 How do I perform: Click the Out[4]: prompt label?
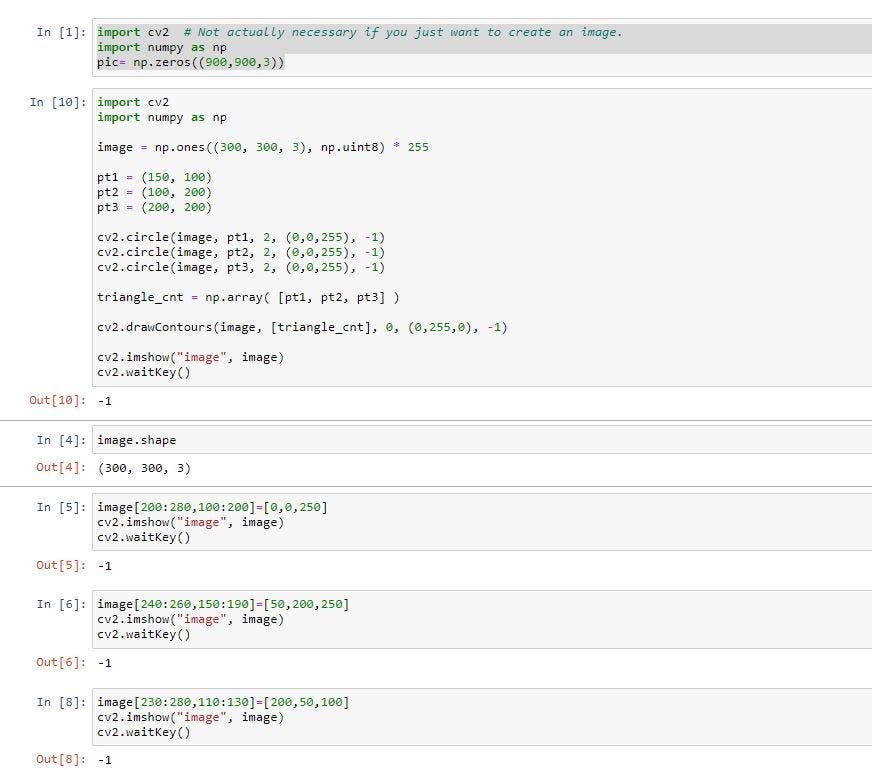61,467
